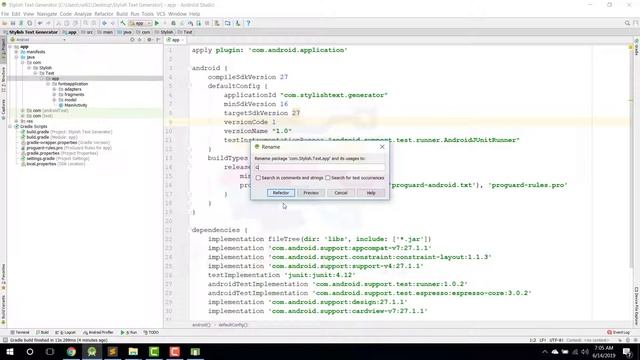The height and width of the screenshot is (360, 640).
Task: Click Cancel in the Rename dialog
Action: (341, 193)
